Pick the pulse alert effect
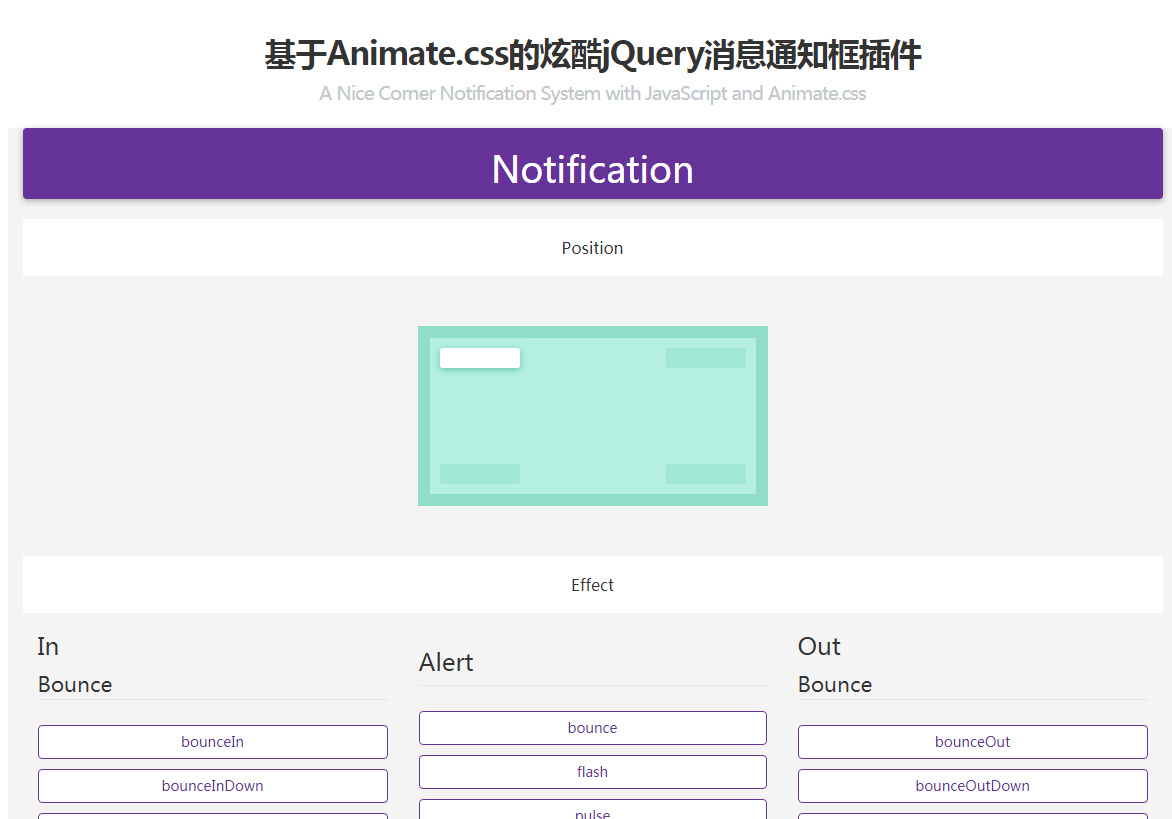1172x819 pixels. [x=593, y=810]
